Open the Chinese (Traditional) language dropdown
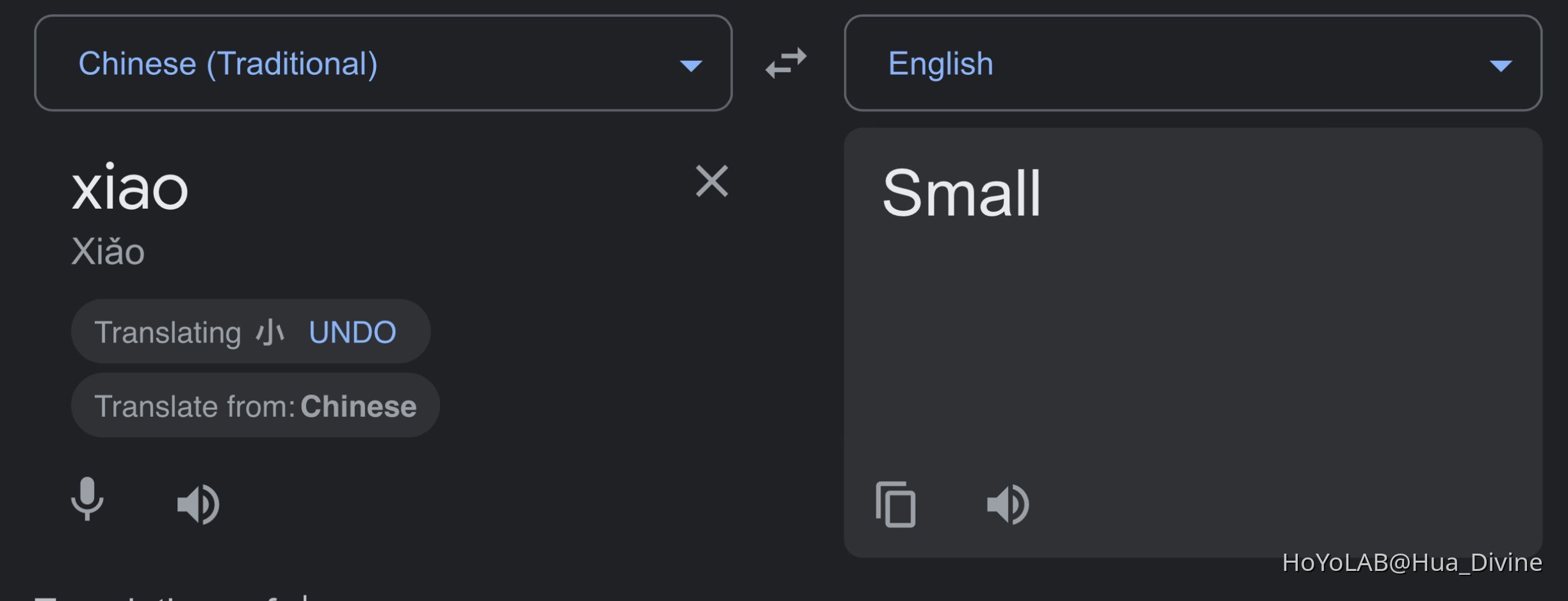1568x601 pixels. pos(691,63)
